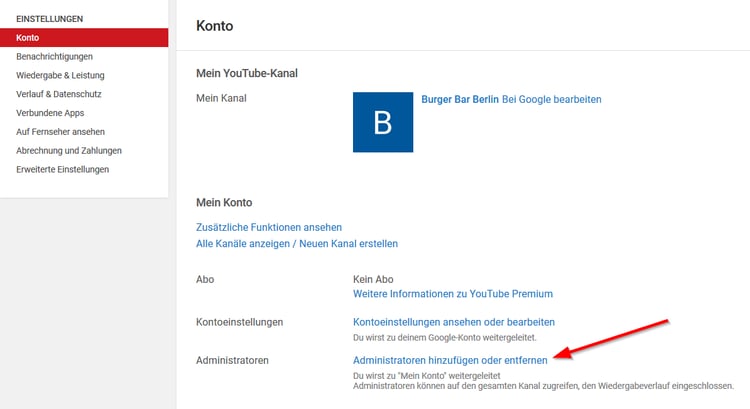750x409 pixels.
Task: Click the Administratoren row label
Action: pos(232,360)
